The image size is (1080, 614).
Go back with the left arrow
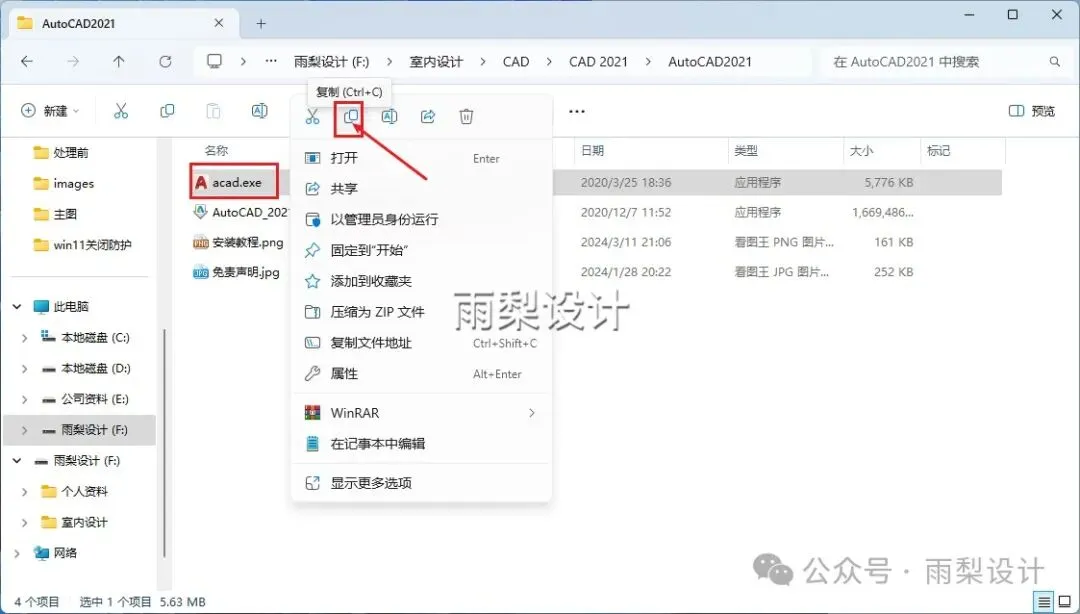[x=27, y=61]
